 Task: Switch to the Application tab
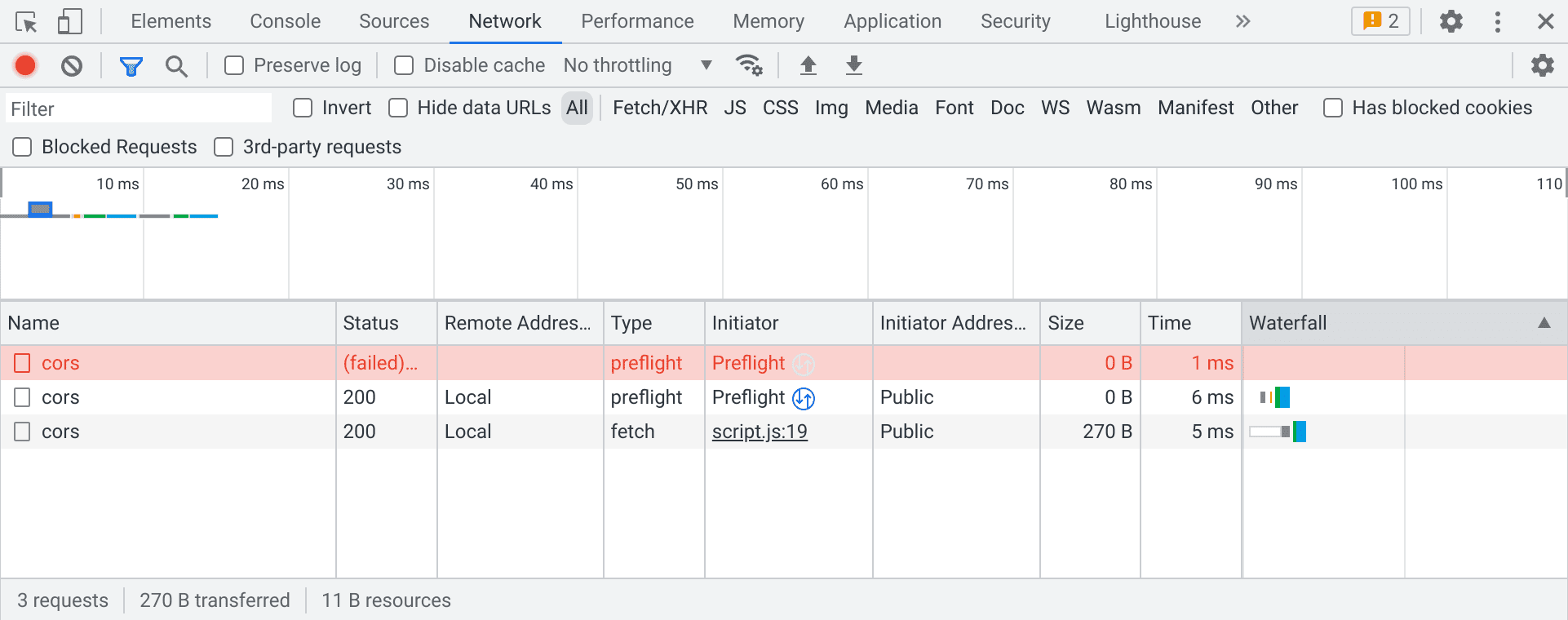[893, 22]
